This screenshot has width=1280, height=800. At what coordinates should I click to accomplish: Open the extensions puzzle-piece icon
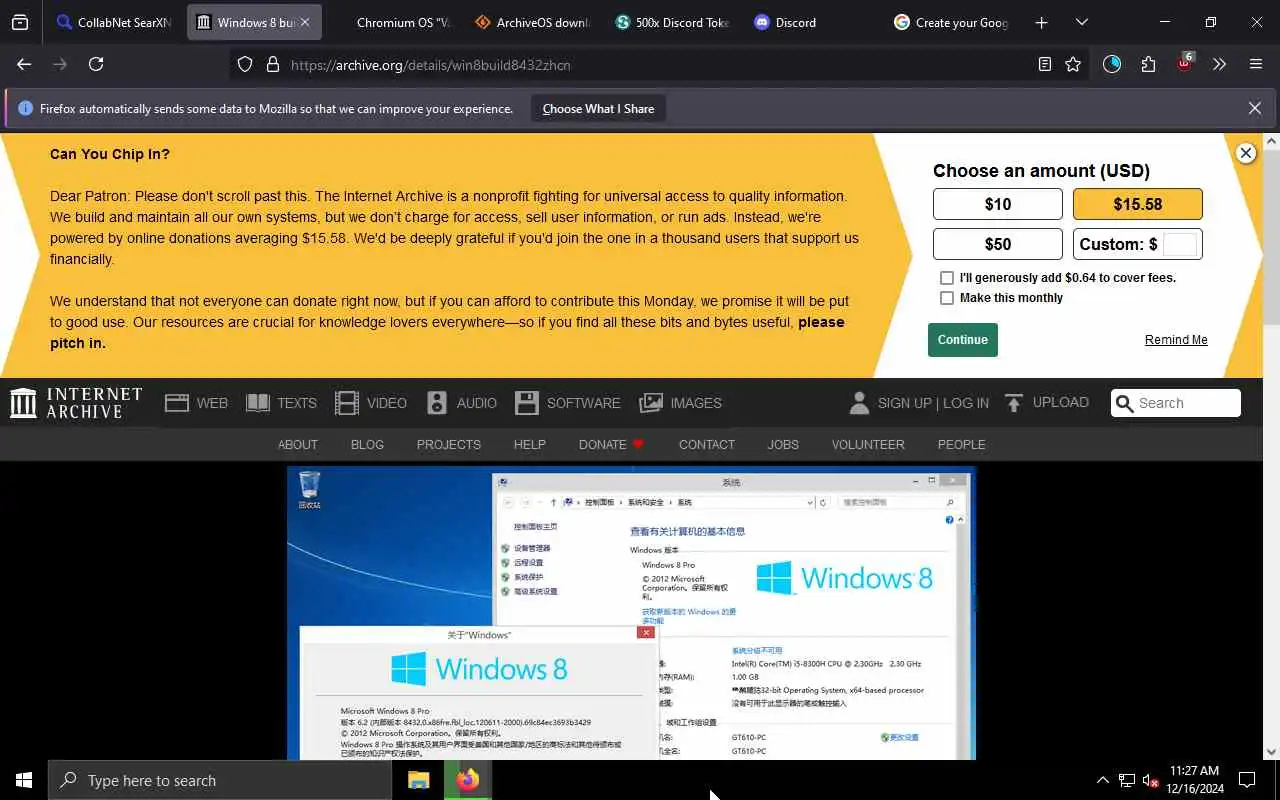(1148, 64)
